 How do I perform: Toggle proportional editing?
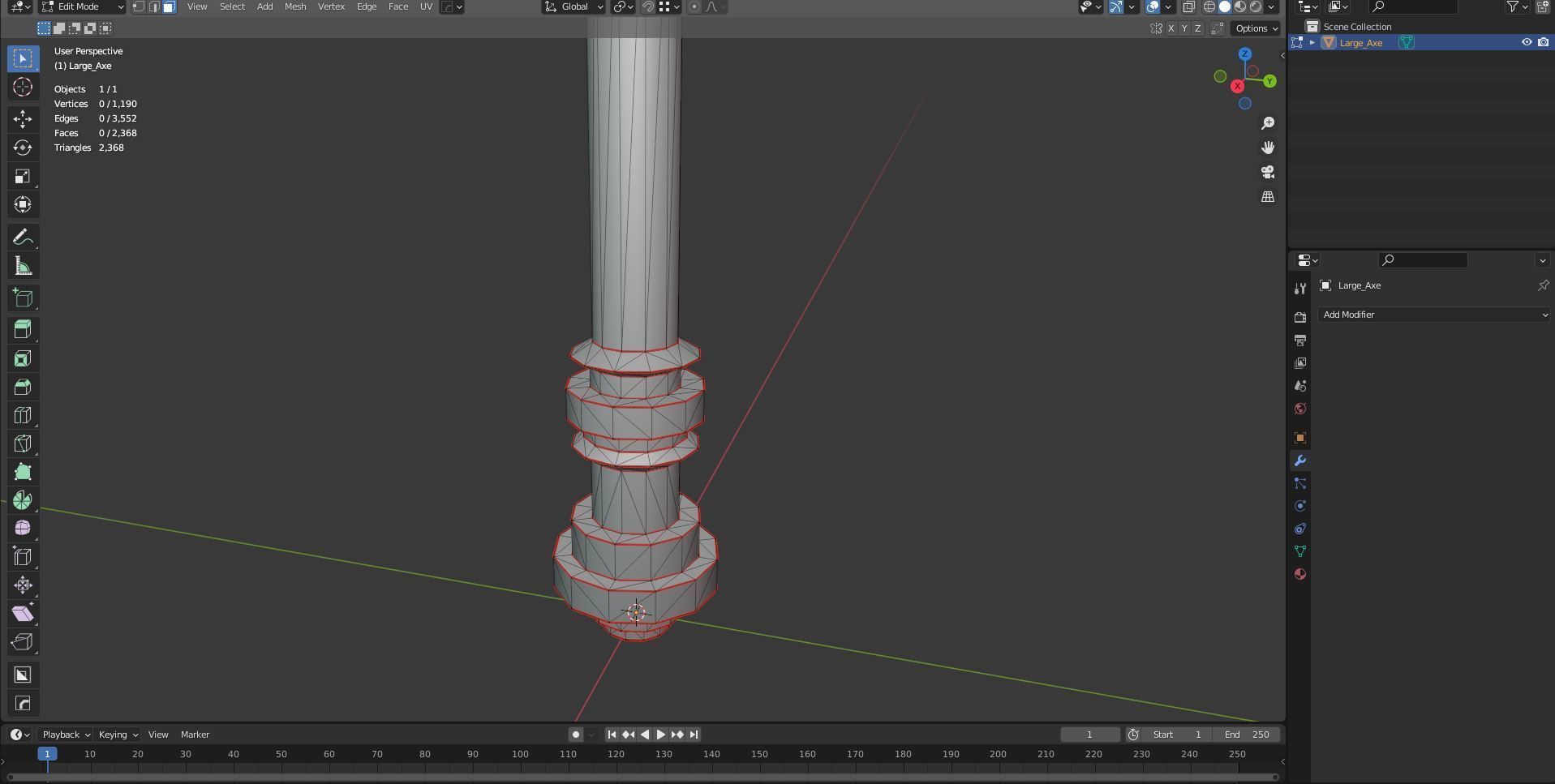[694, 6]
